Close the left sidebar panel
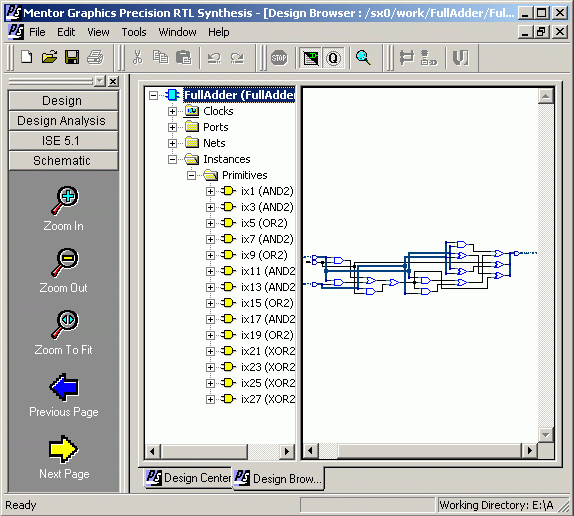Image resolution: width=574 pixels, height=516 pixels. 113,81
